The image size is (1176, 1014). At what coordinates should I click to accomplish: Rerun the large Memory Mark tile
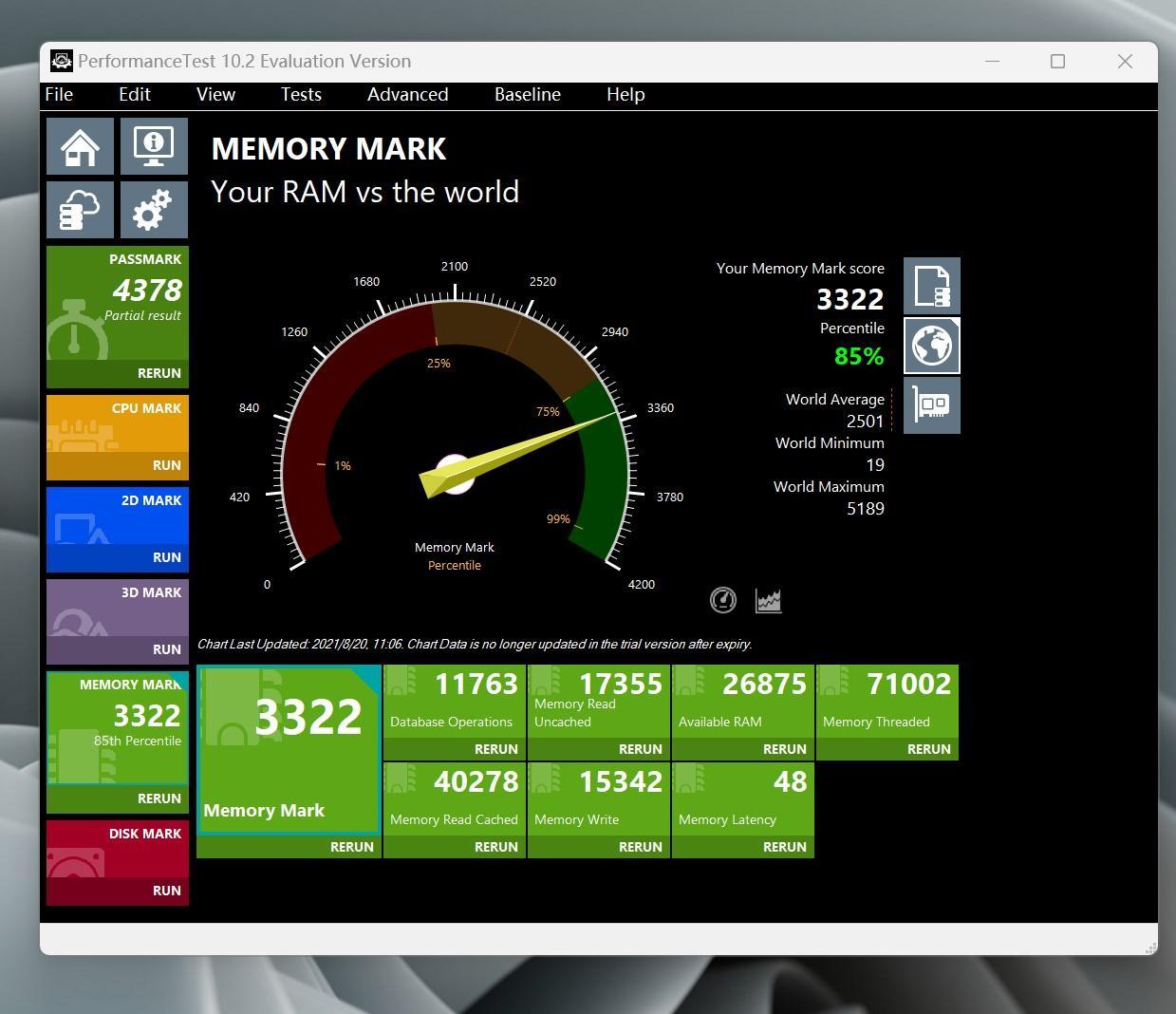[x=289, y=847]
